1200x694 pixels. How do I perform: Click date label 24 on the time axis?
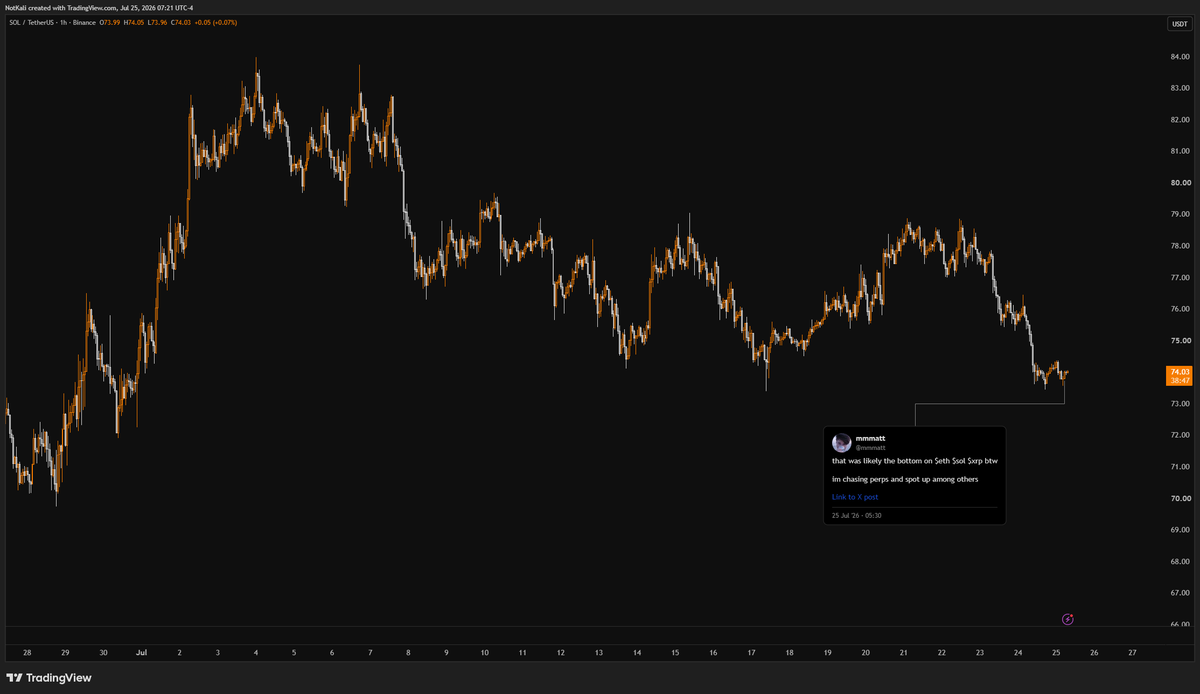(x=1018, y=652)
